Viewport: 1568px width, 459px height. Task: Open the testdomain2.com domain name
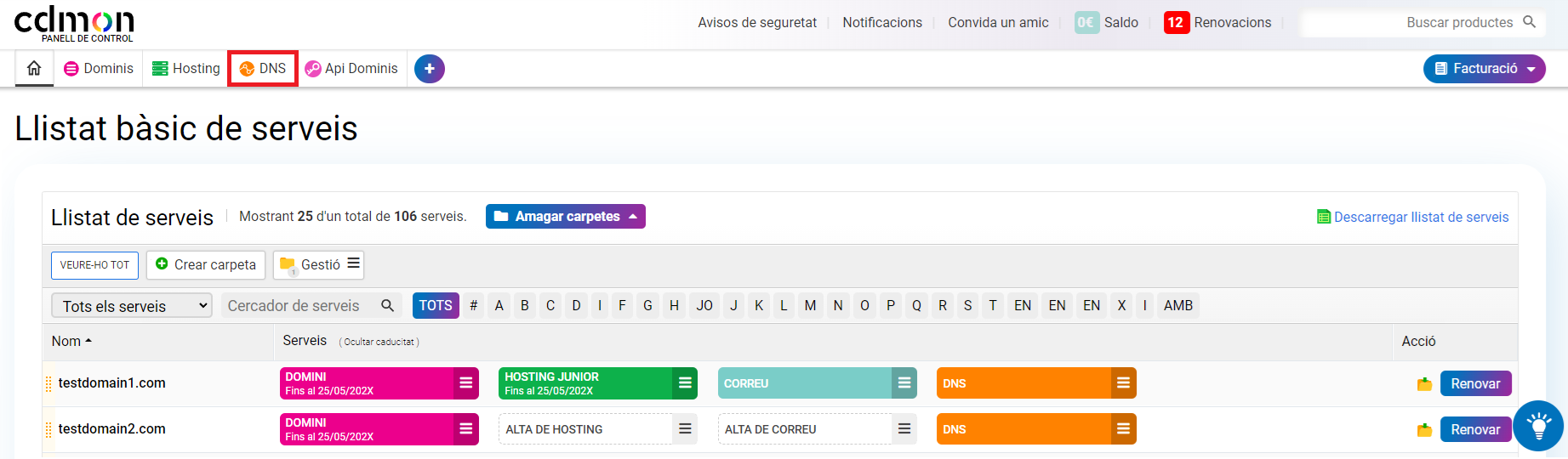111,429
